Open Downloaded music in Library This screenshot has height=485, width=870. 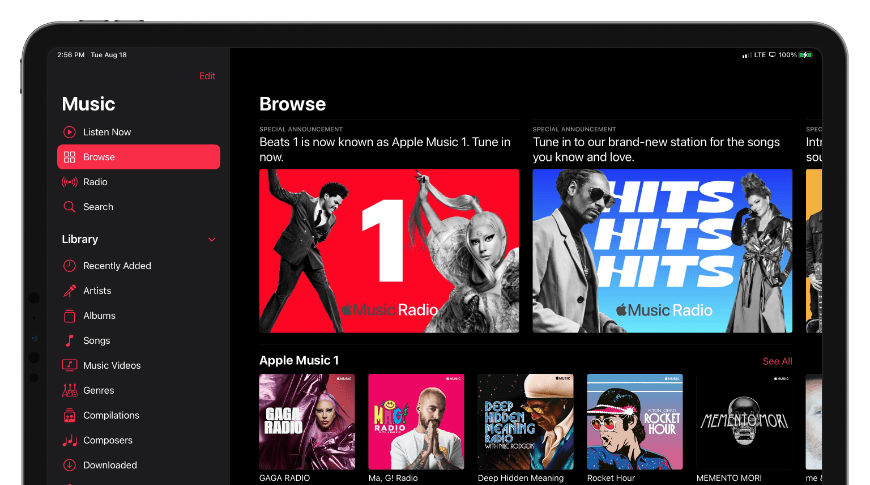click(x=139, y=465)
